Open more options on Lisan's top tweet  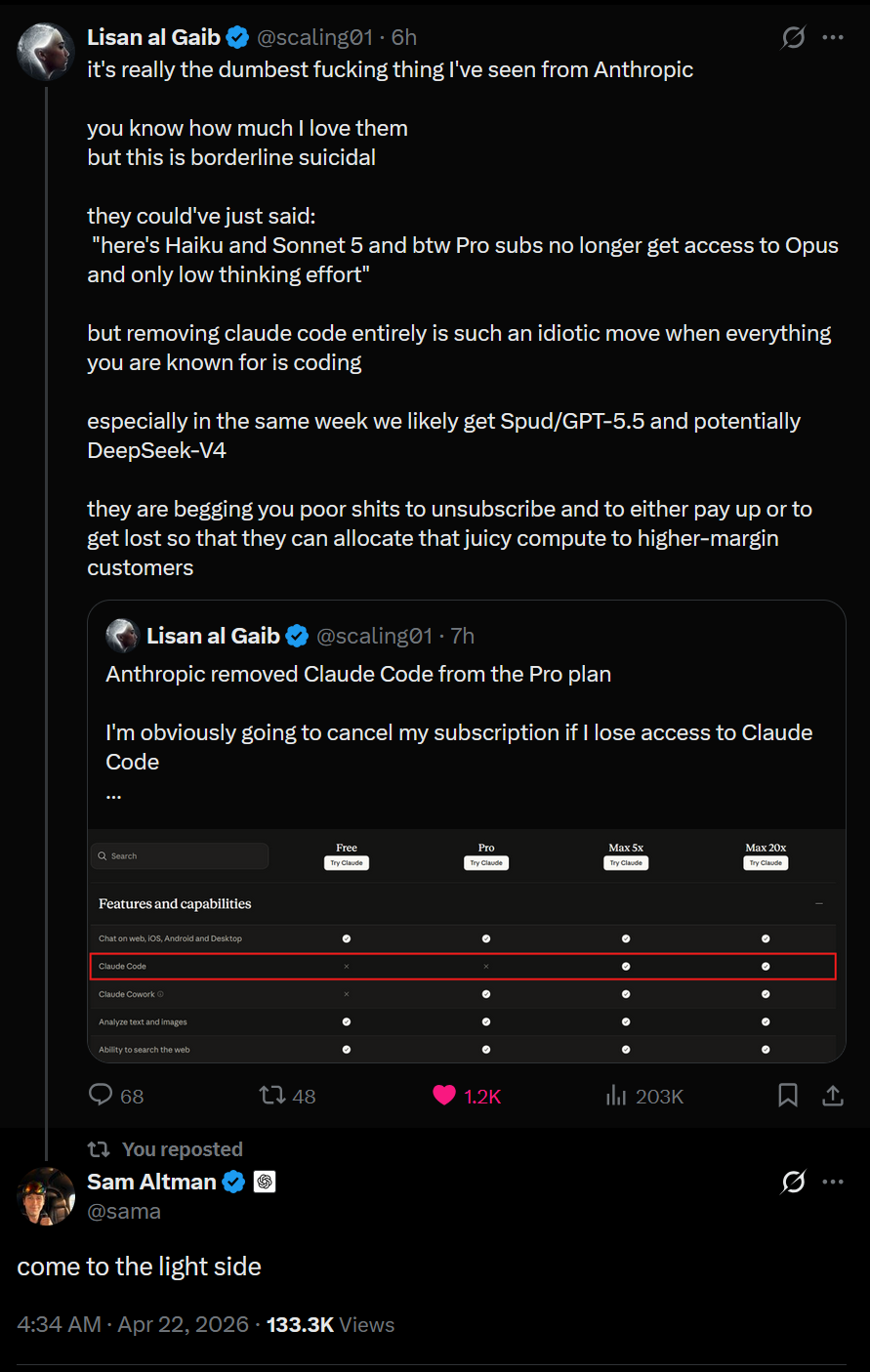coord(833,37)
